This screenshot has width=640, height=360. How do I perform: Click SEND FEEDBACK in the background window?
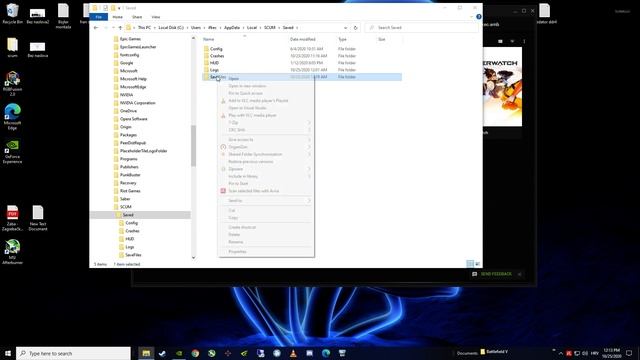[496, 274]
